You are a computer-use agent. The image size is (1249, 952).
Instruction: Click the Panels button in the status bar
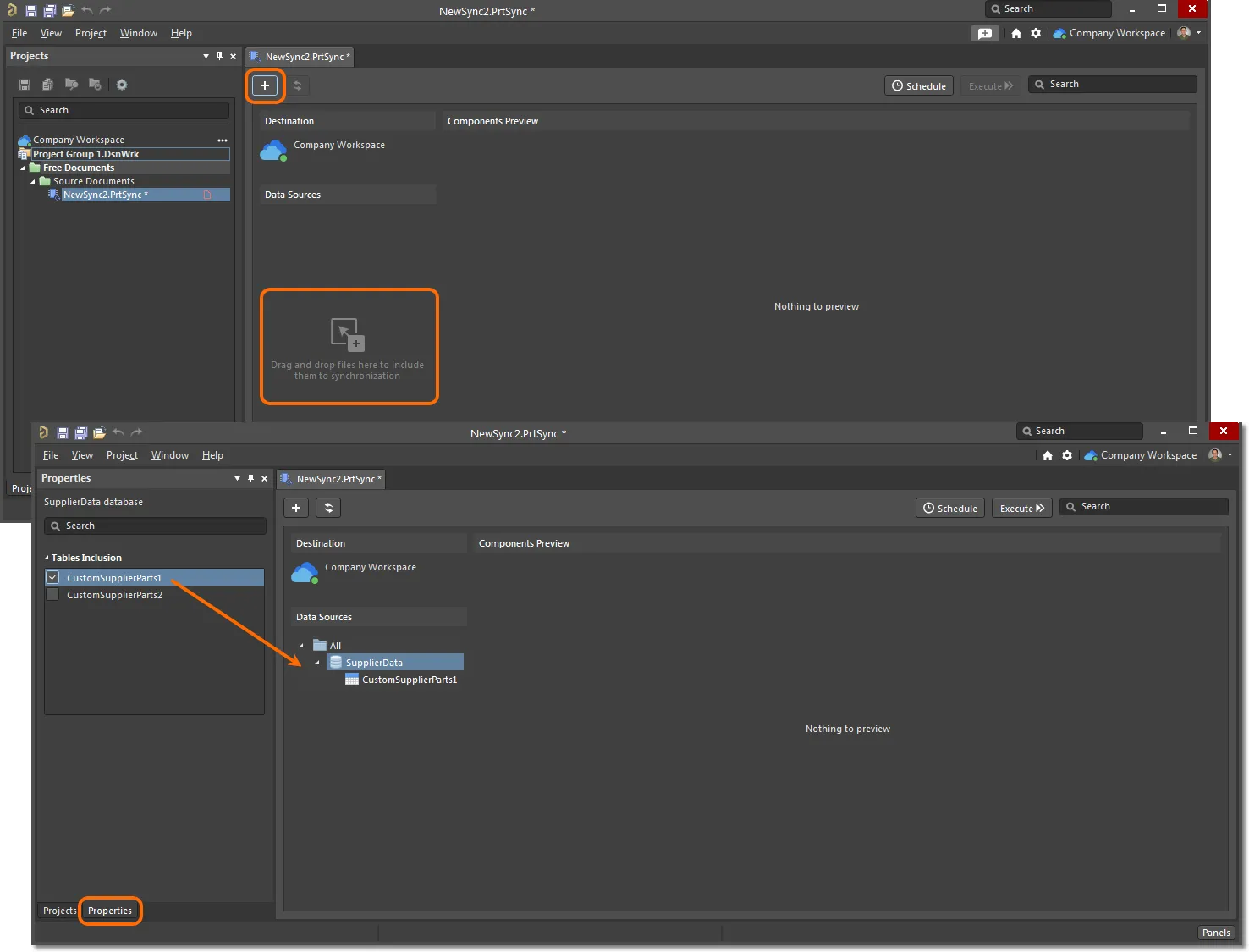point(1216,933)
